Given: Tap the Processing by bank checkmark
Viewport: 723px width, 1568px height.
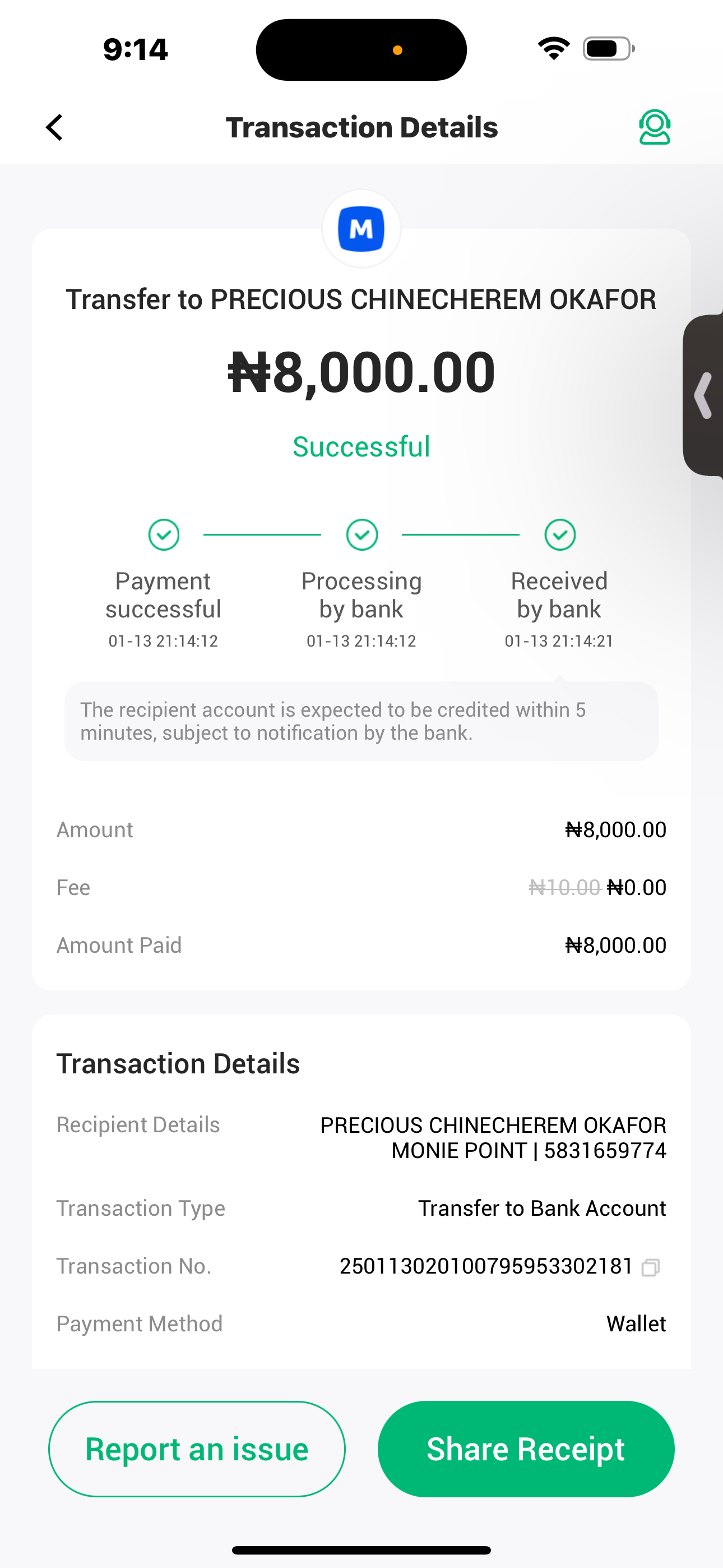Looking at the screenshot, I should [362, 535].
